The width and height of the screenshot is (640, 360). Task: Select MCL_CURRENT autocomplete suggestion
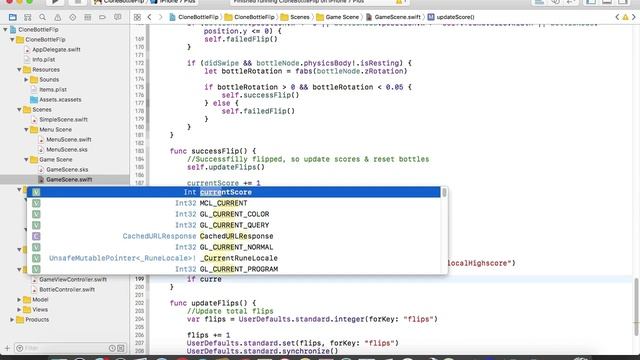(233, 203)
